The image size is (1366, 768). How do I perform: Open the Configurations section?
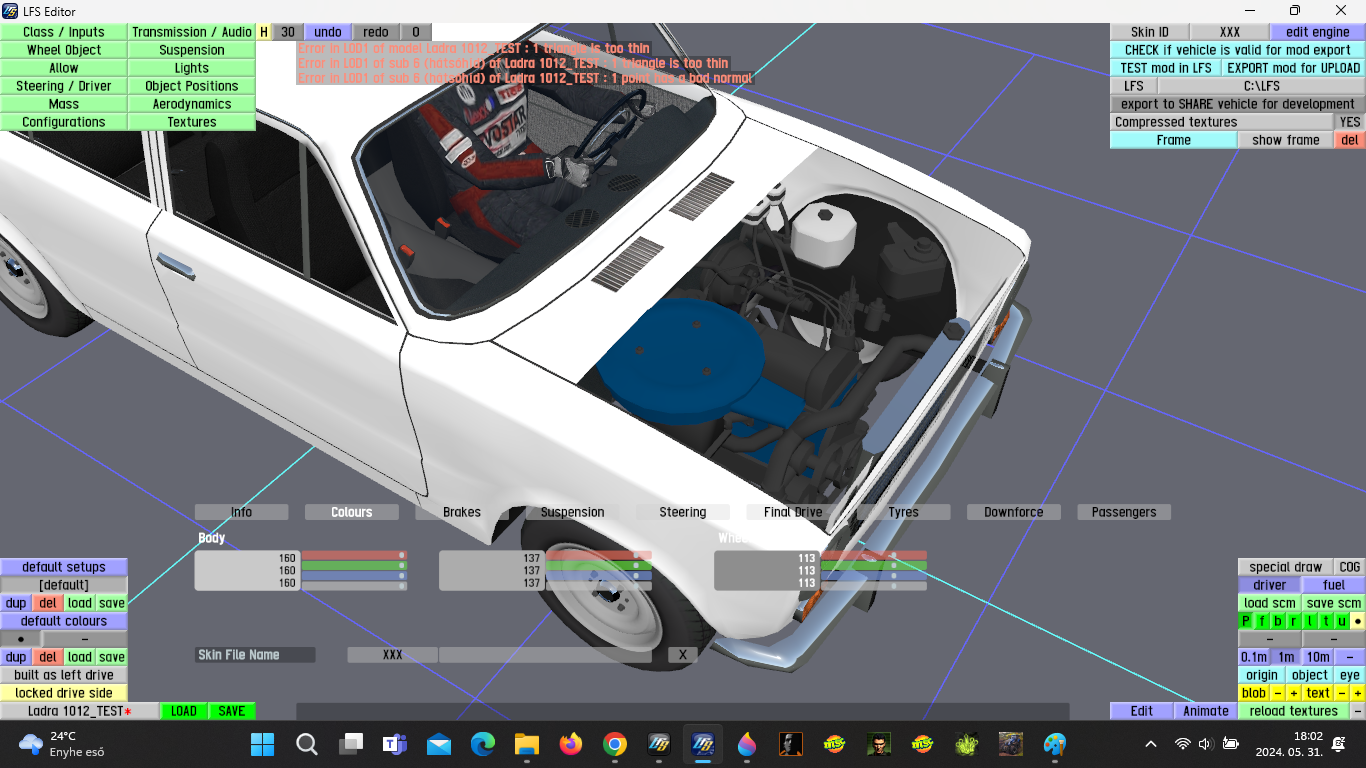pos(64,122)
